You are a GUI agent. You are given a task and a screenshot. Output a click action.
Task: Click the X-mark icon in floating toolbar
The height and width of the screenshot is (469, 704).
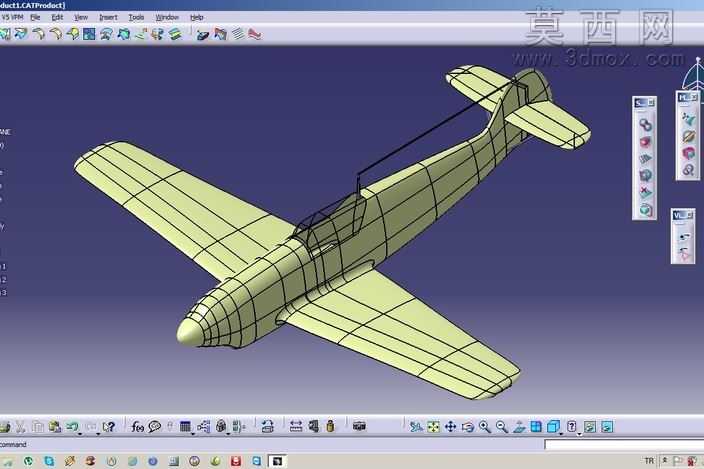[x=645, y=193]
